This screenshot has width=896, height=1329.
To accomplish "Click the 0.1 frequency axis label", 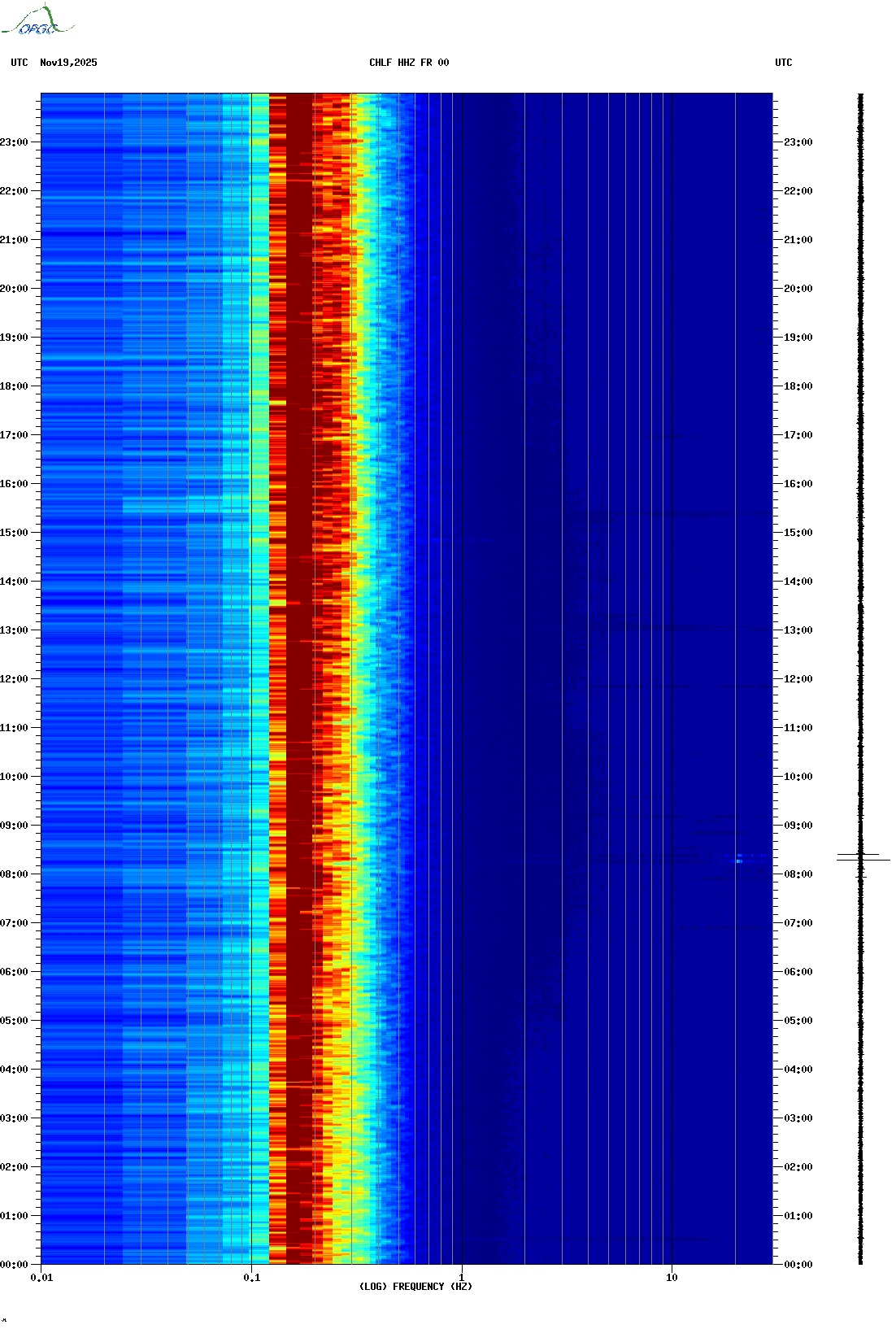I will 251,1278.
